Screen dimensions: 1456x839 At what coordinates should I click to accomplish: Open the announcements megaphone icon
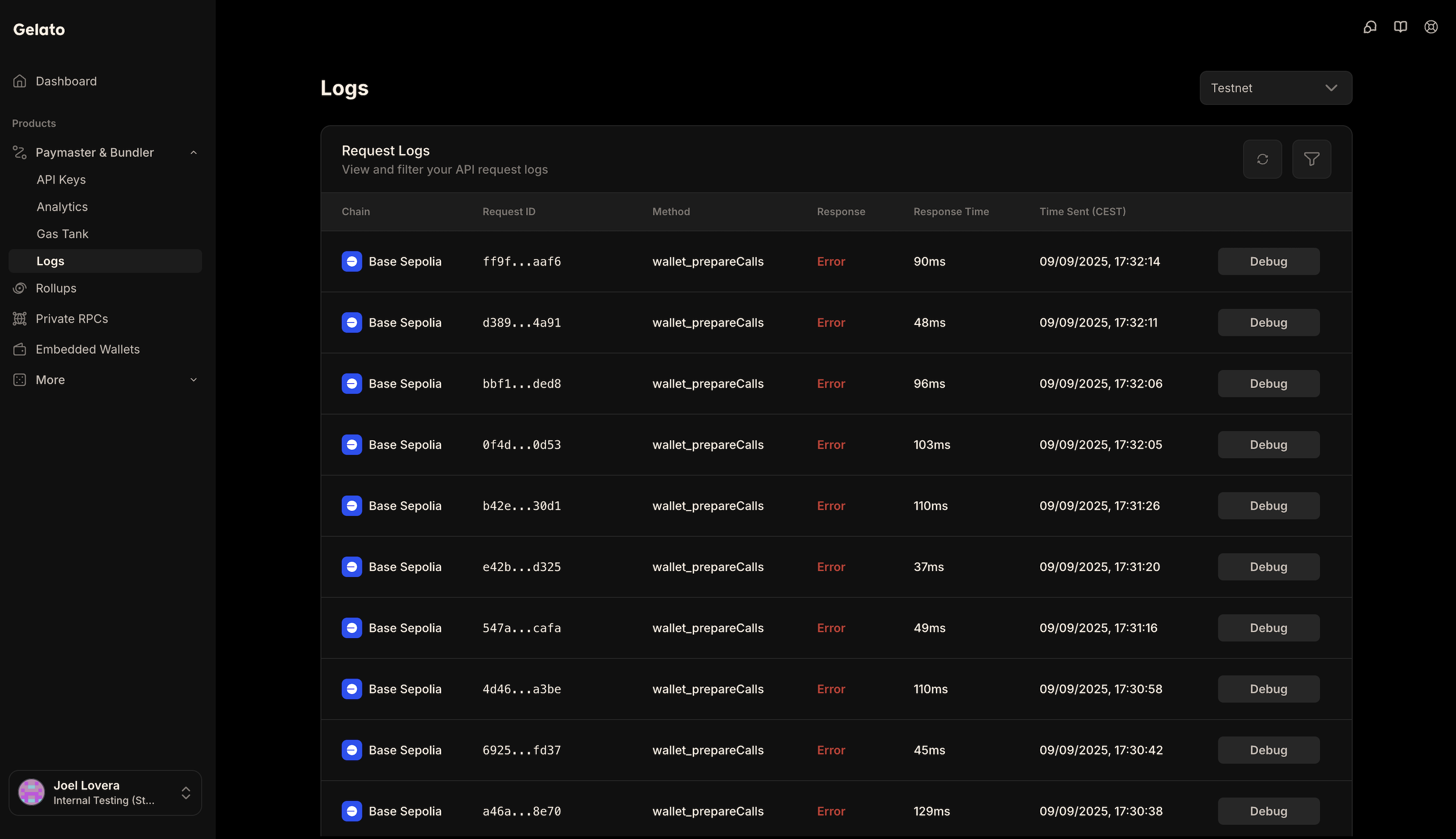pyautogui.click(x=1369, y=27)
